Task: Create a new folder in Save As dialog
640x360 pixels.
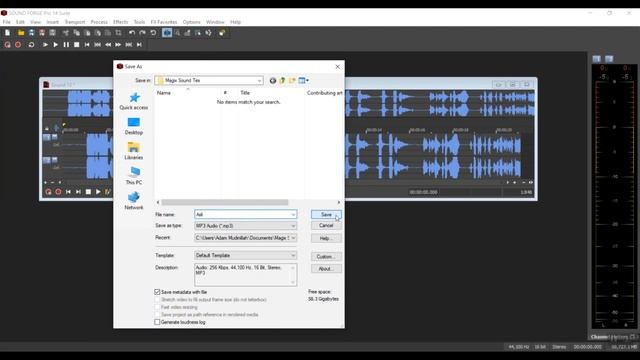Action: [292, 80]
